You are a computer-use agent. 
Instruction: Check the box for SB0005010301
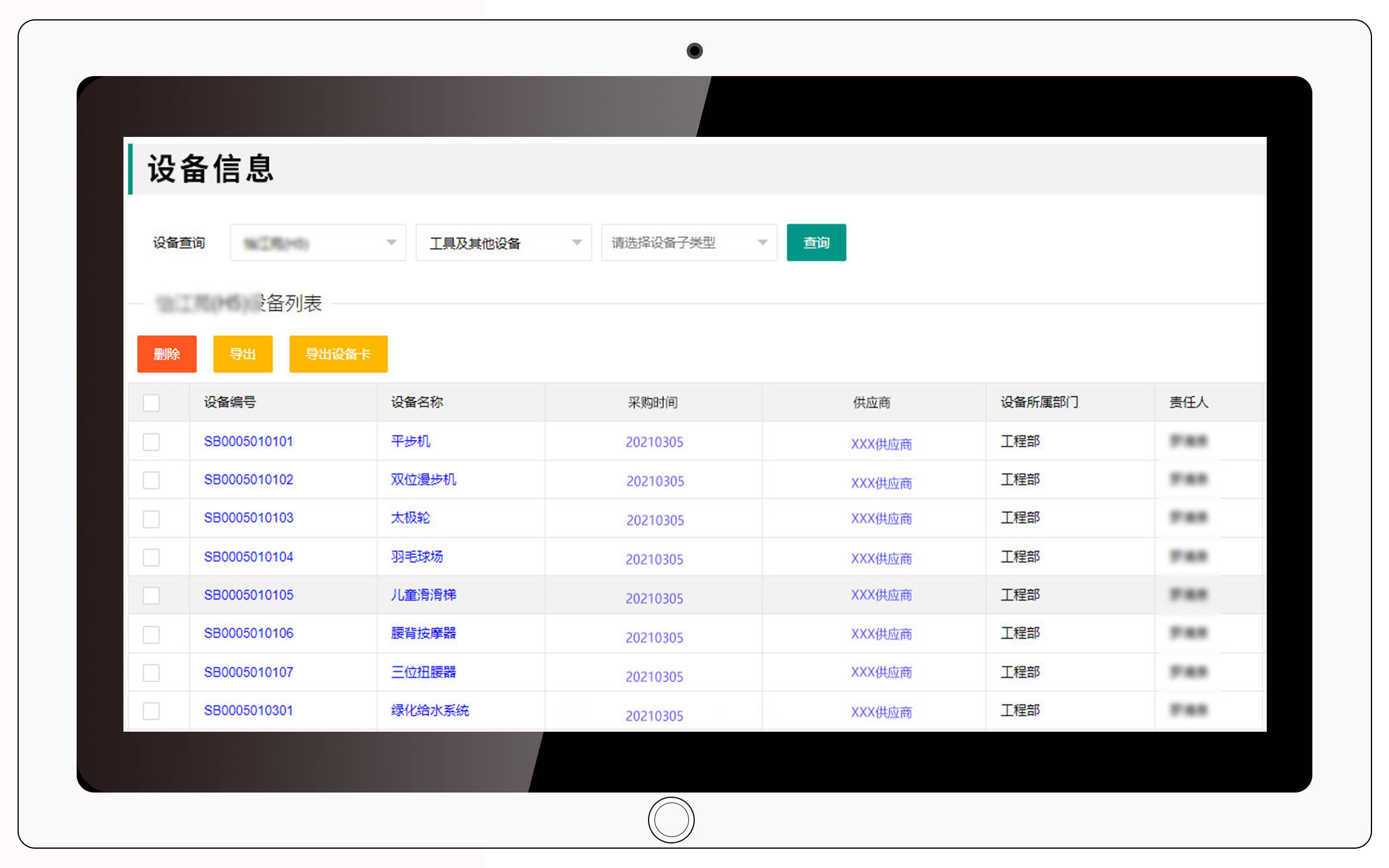coord(151,711)
